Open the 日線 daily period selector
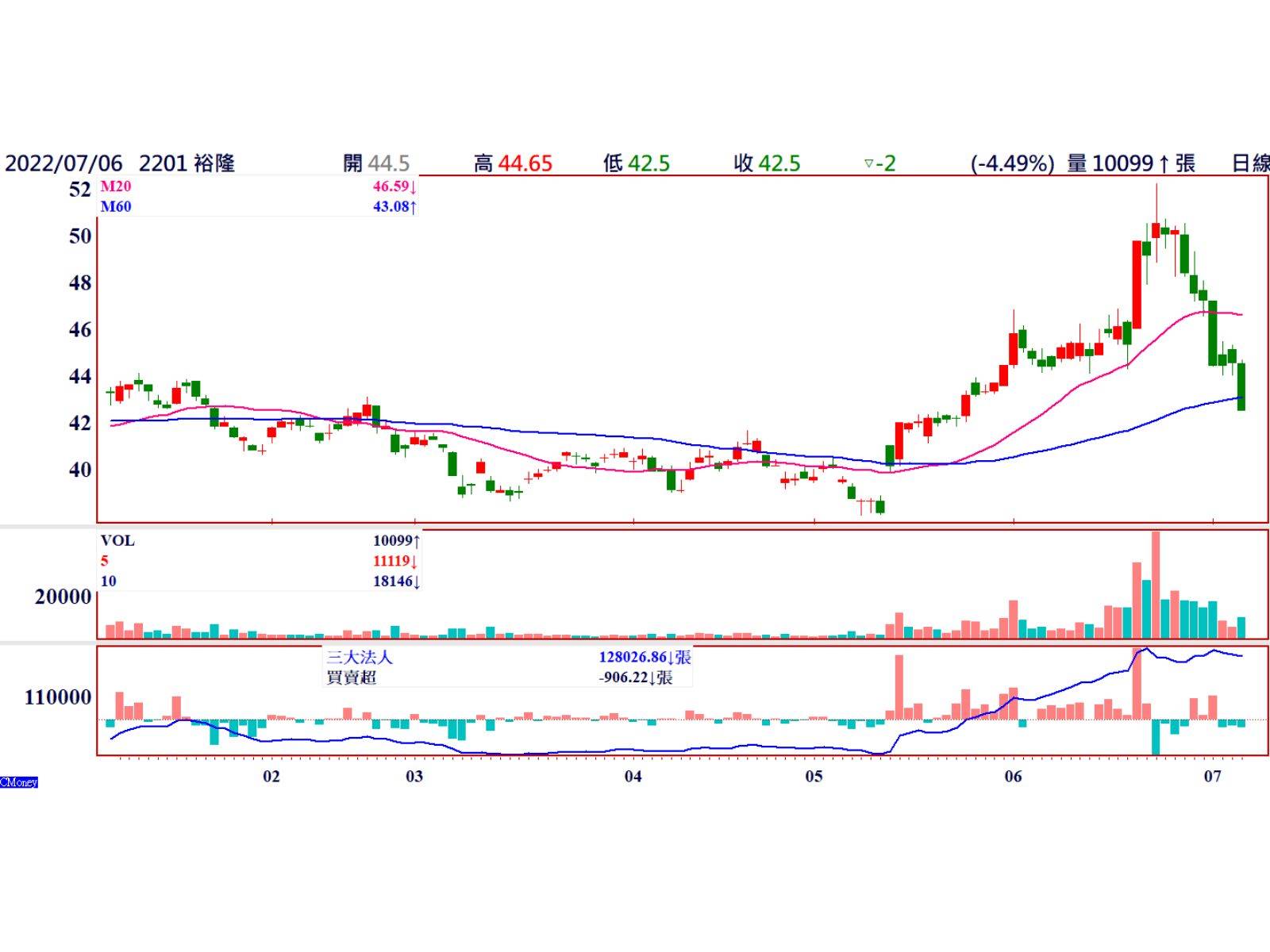This screenshot has height=952, width=1270. click(x=1250, y=163)
